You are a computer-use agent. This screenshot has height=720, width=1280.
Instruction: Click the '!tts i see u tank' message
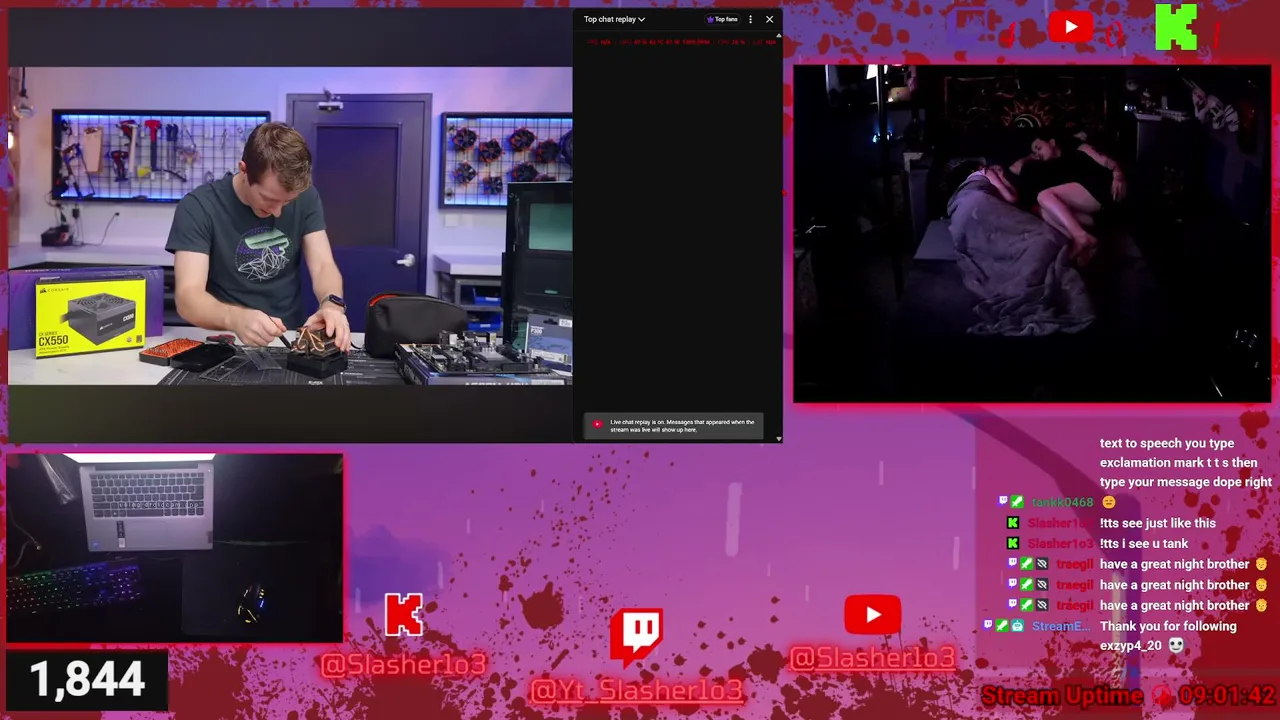pos(1144,544)
